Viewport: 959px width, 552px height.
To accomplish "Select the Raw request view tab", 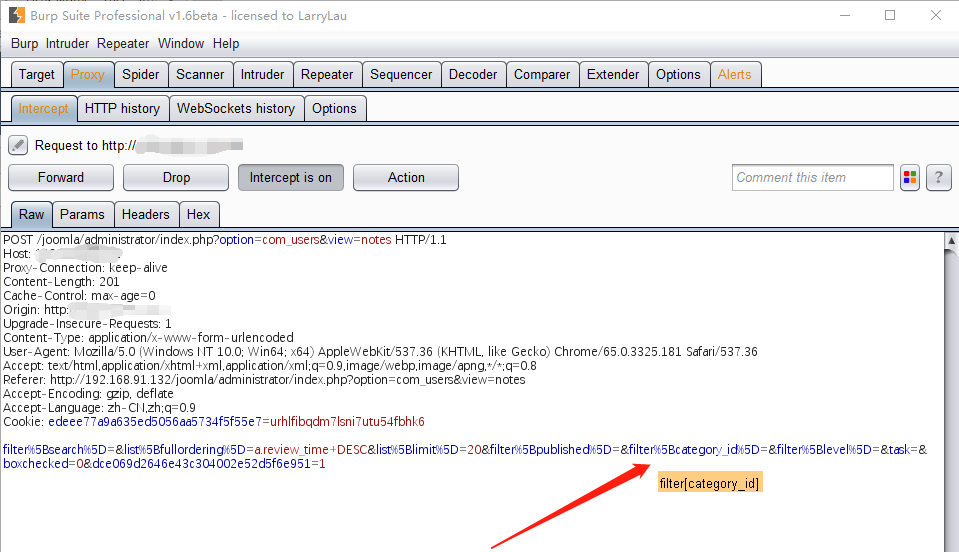I will [x=32, y=215].
